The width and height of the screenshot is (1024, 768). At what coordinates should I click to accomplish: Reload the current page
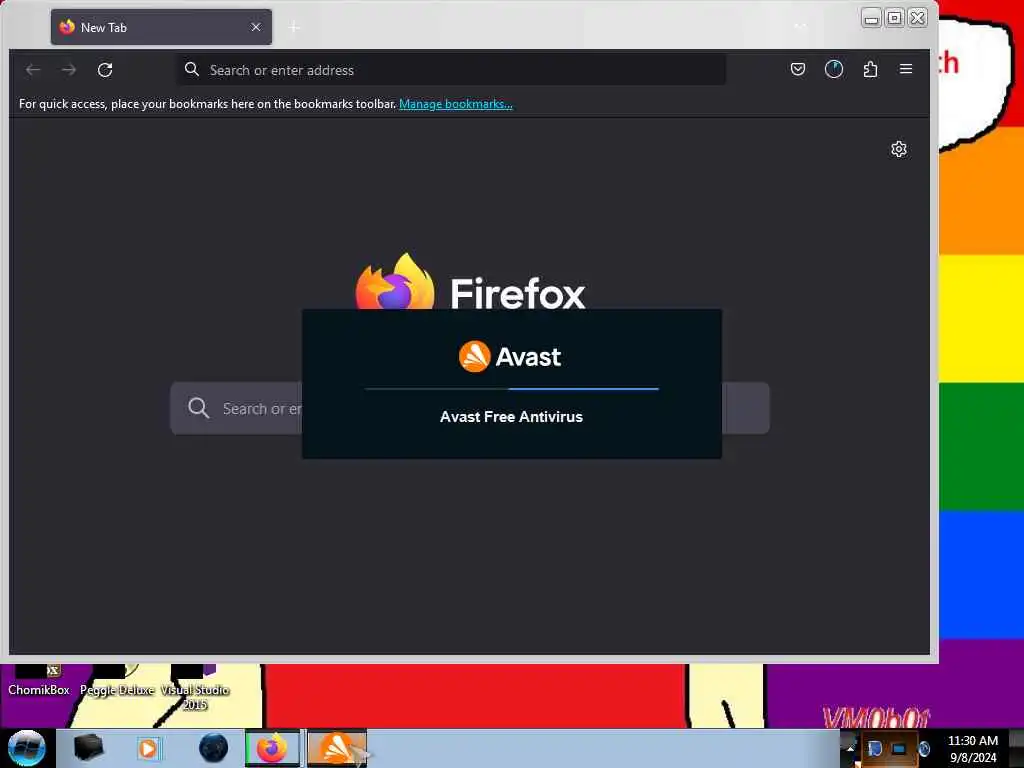[x=105, y=70]
